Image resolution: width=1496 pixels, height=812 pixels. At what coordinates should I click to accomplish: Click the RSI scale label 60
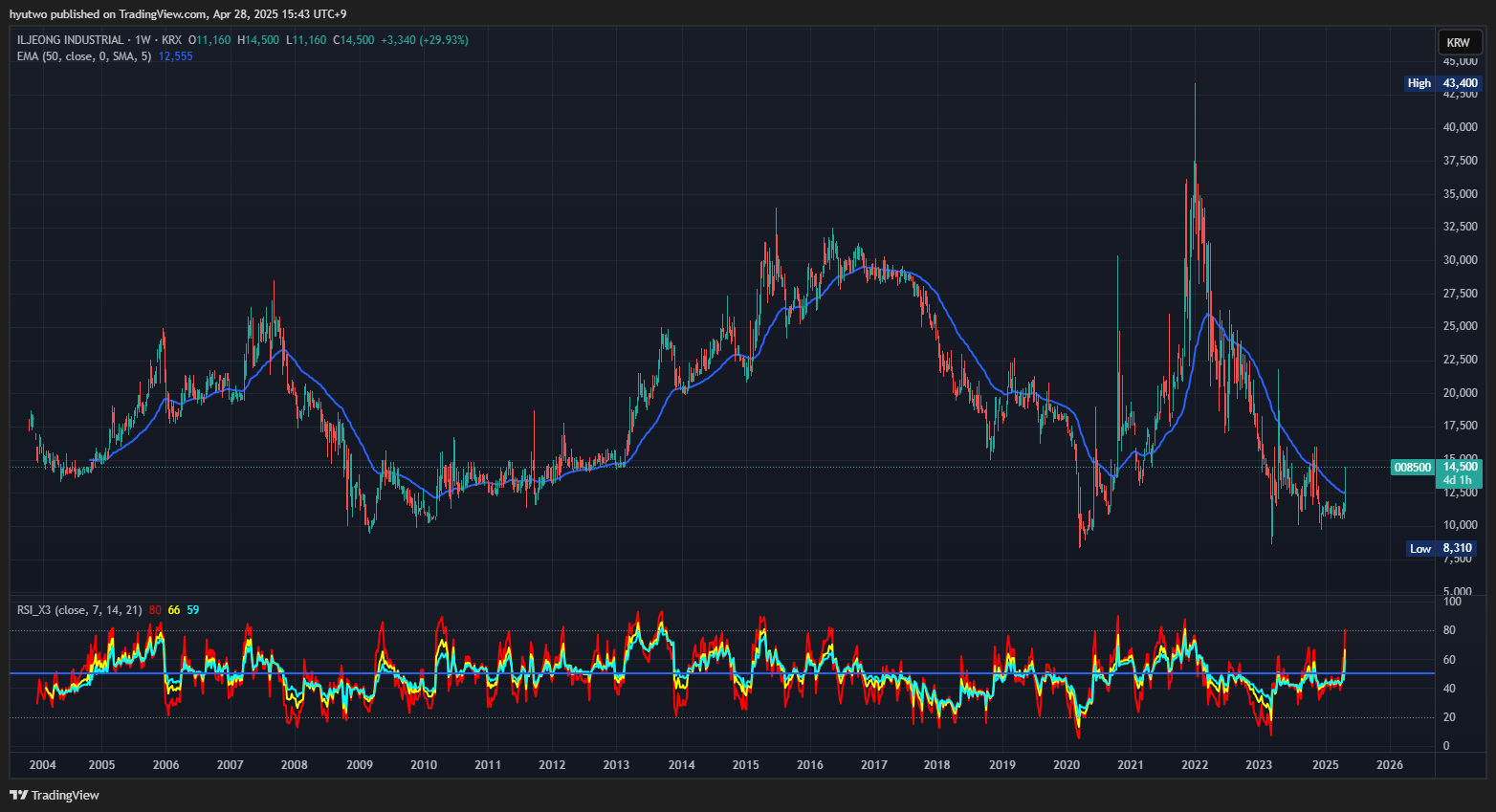[1449, 660]
